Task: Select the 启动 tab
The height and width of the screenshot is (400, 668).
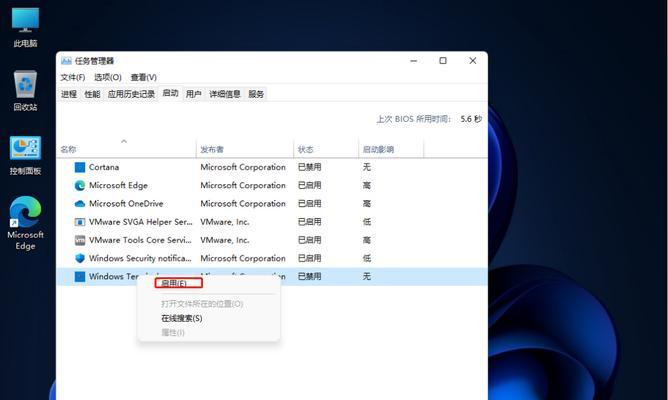Action: 170,93
